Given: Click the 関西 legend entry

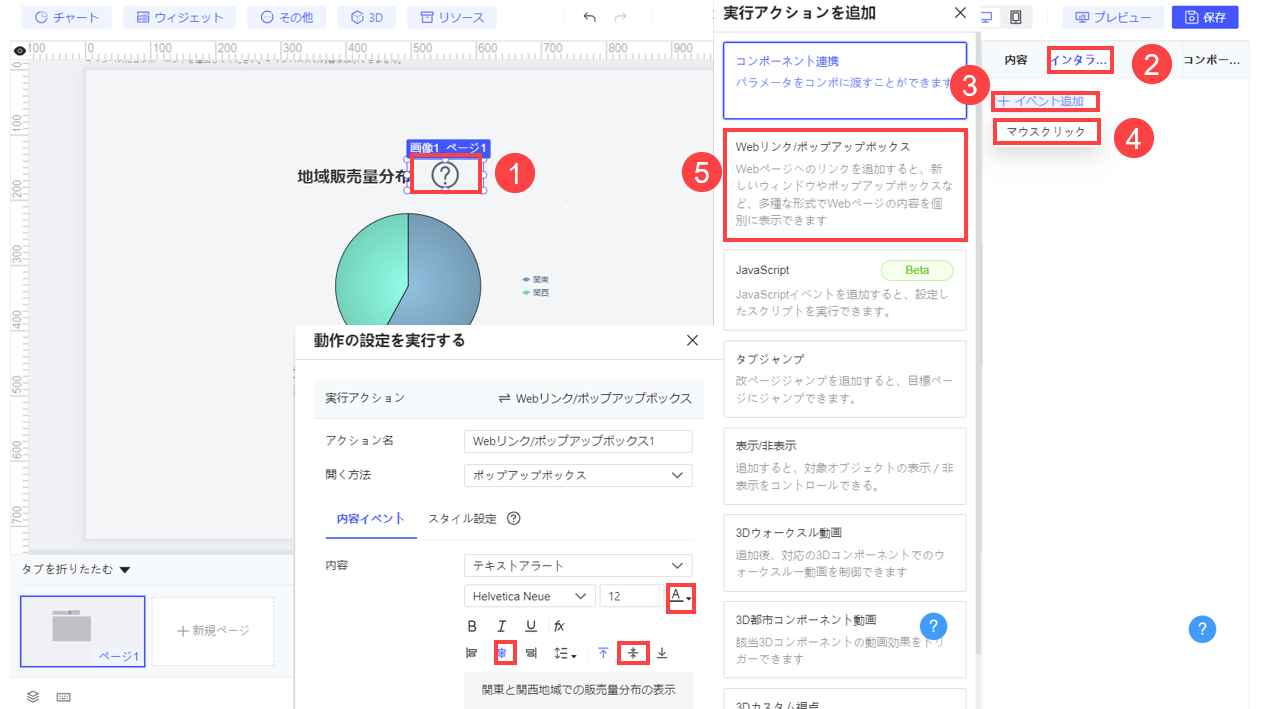Looking at the screenshot, I should tap(536, 293).
